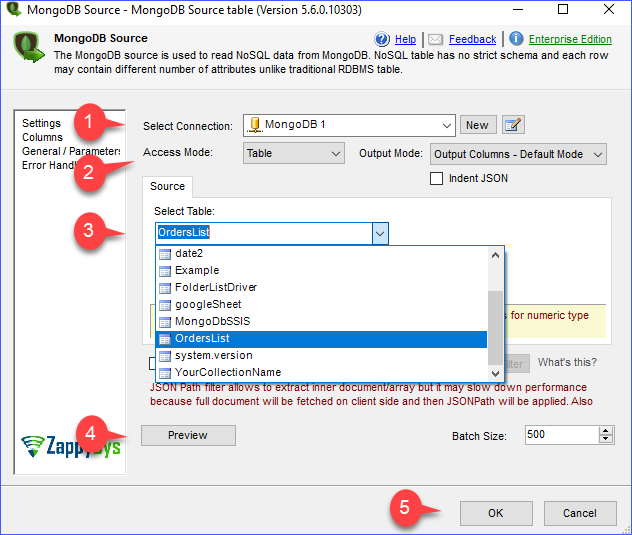Open the Select Connection dropdown
632x535 pixels.
point(447,125)
